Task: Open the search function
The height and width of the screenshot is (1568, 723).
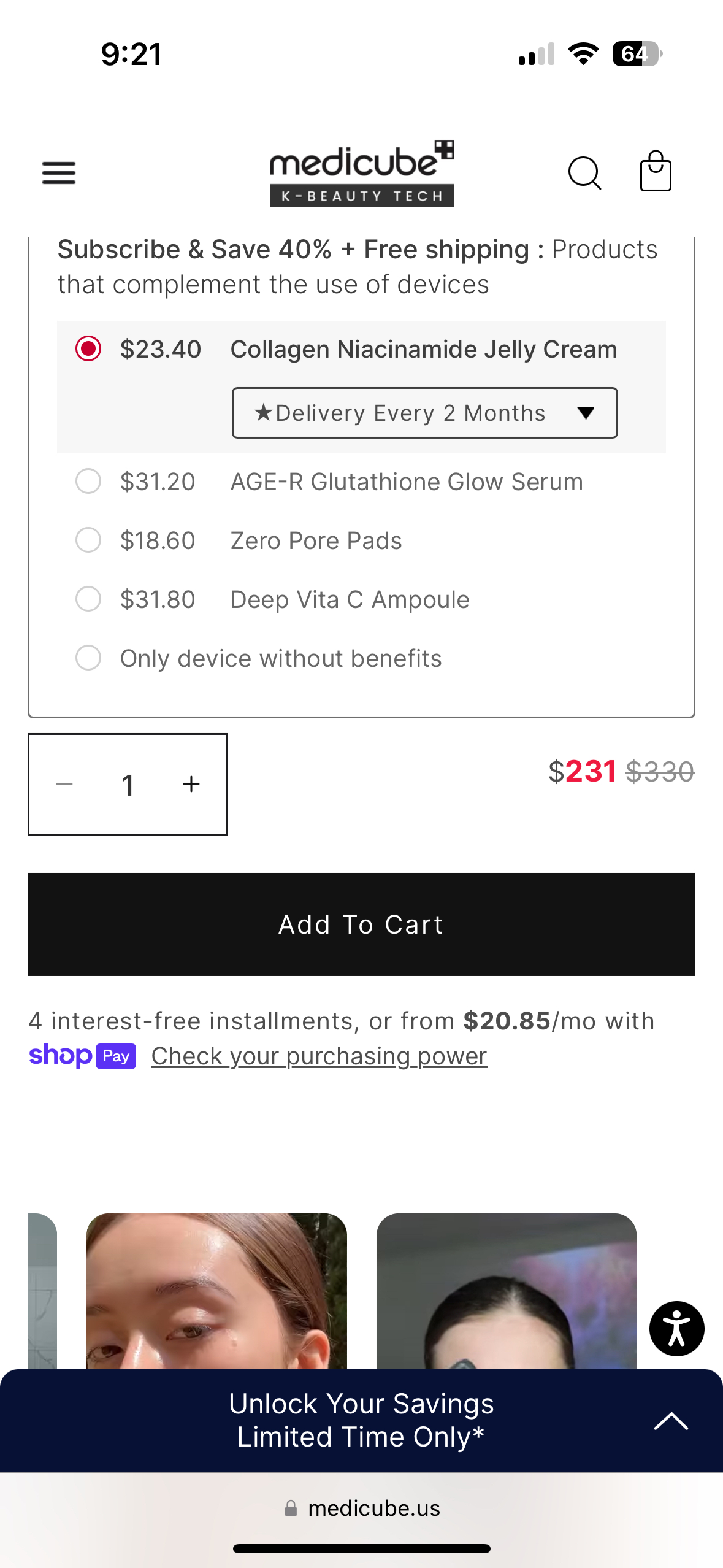Action: tap(584, 172)
